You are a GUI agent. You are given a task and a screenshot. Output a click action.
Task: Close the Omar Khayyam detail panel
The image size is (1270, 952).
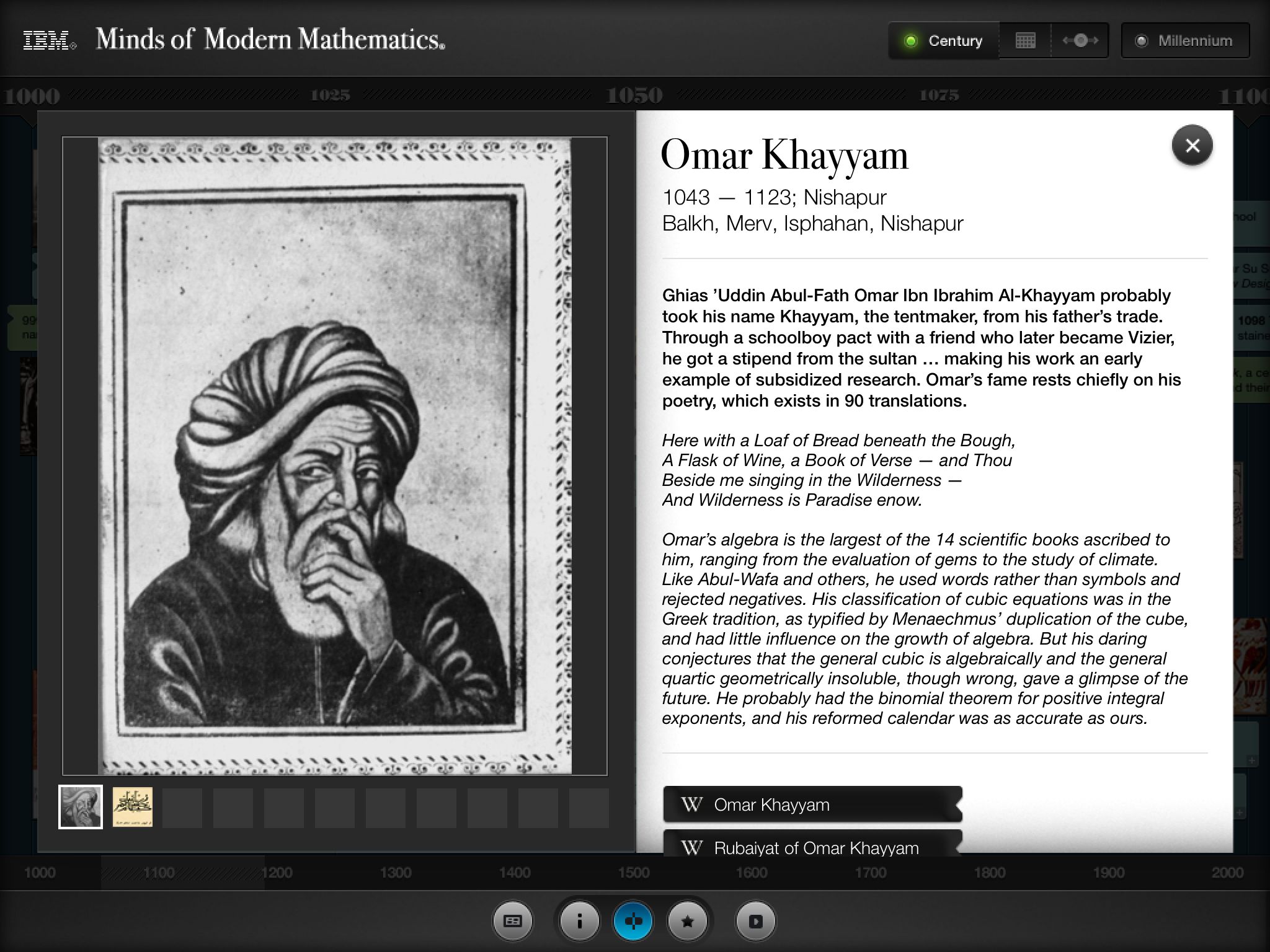[1192, 146]
